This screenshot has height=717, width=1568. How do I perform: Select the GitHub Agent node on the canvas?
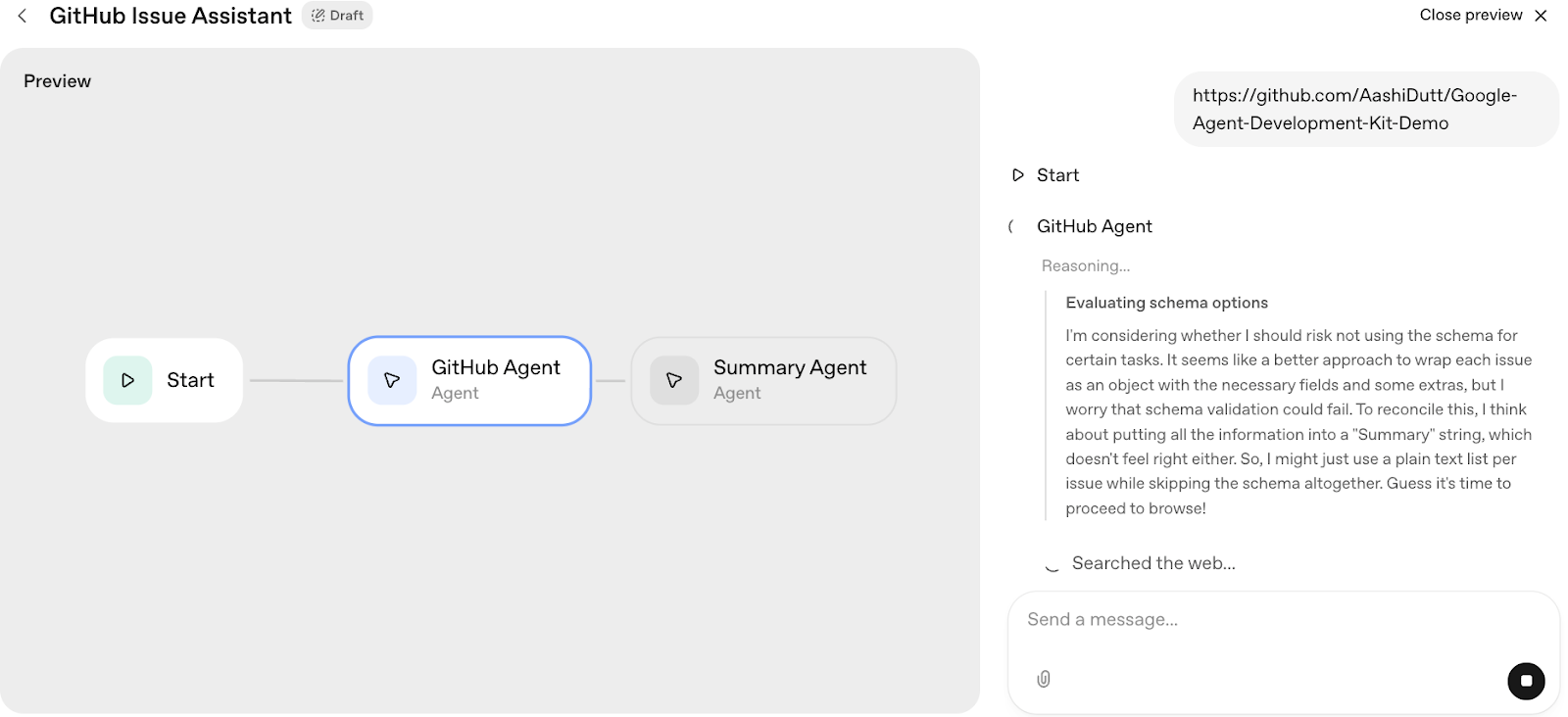tap(469, 380)
